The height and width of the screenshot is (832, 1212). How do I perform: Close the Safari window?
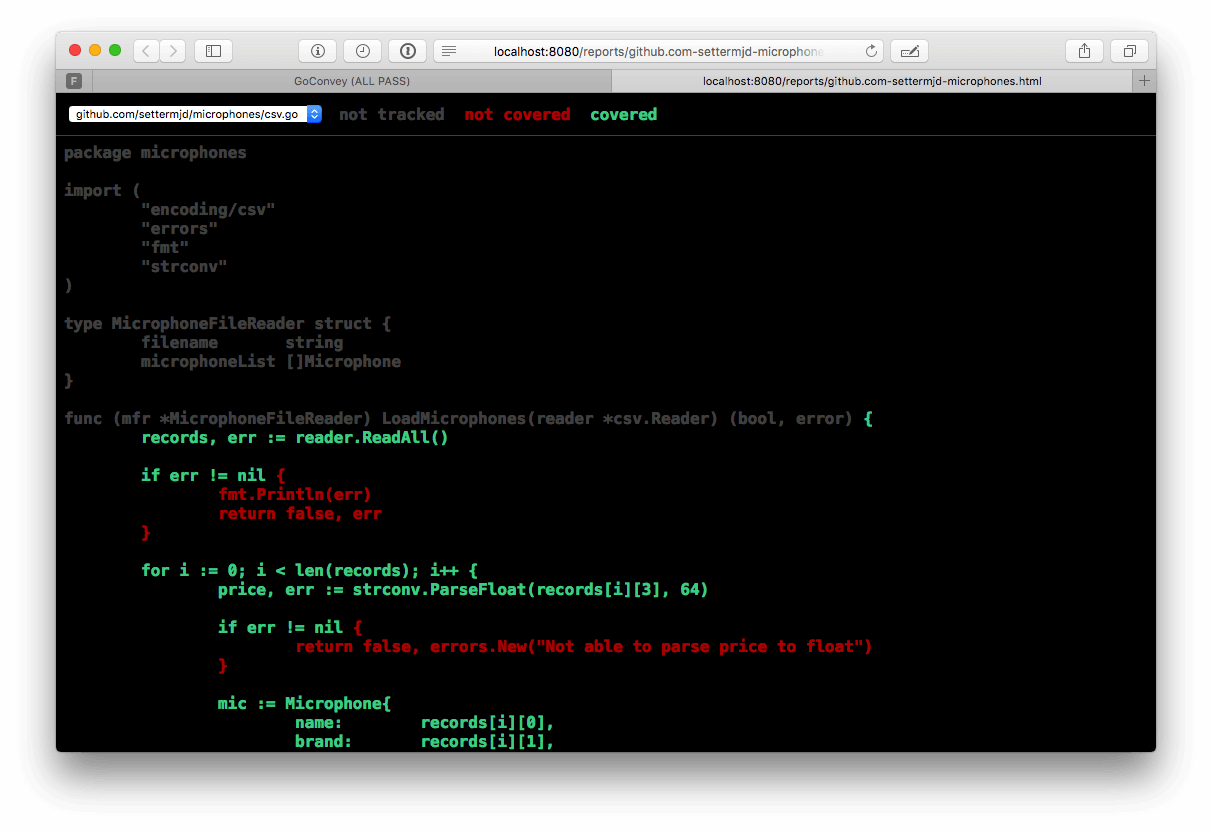(x=75, y=51)
